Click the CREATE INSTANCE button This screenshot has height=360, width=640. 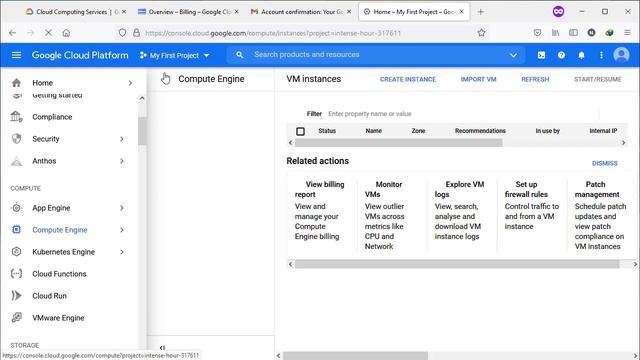tap(408, 79)
